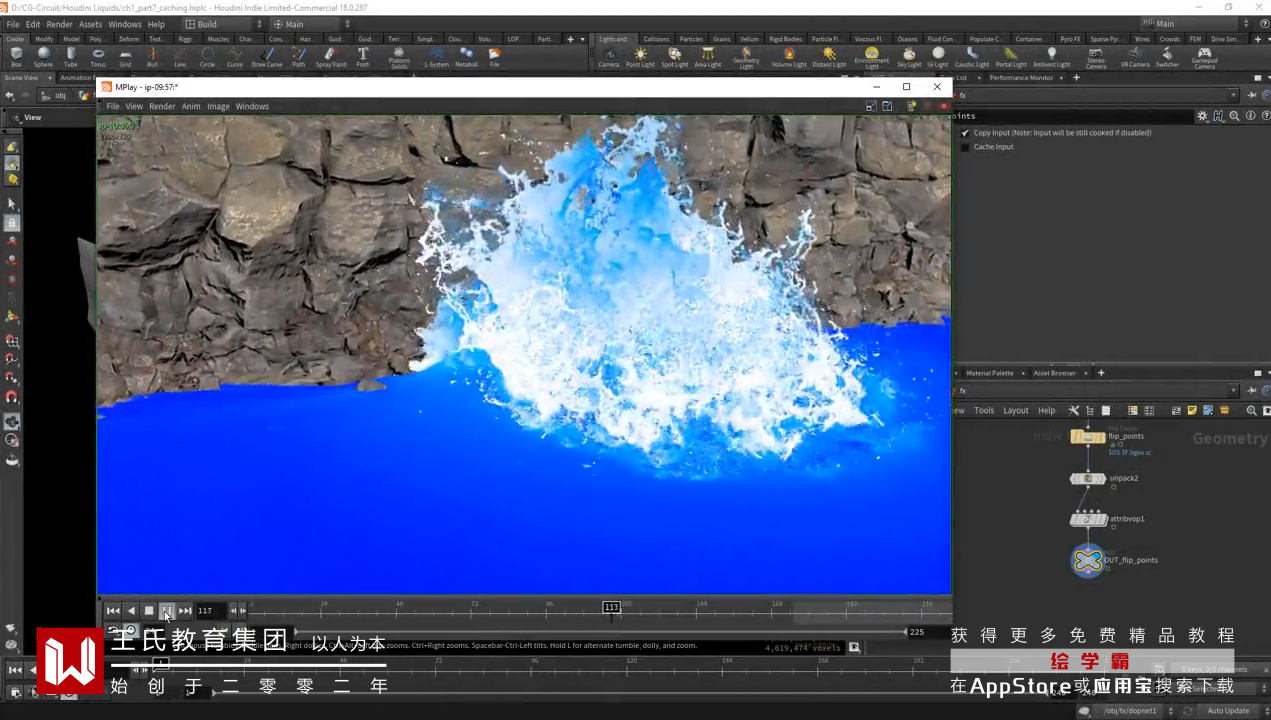Select the Torus shelf tool
This screenshot has width=1271, height=720.
pos(98,57)
